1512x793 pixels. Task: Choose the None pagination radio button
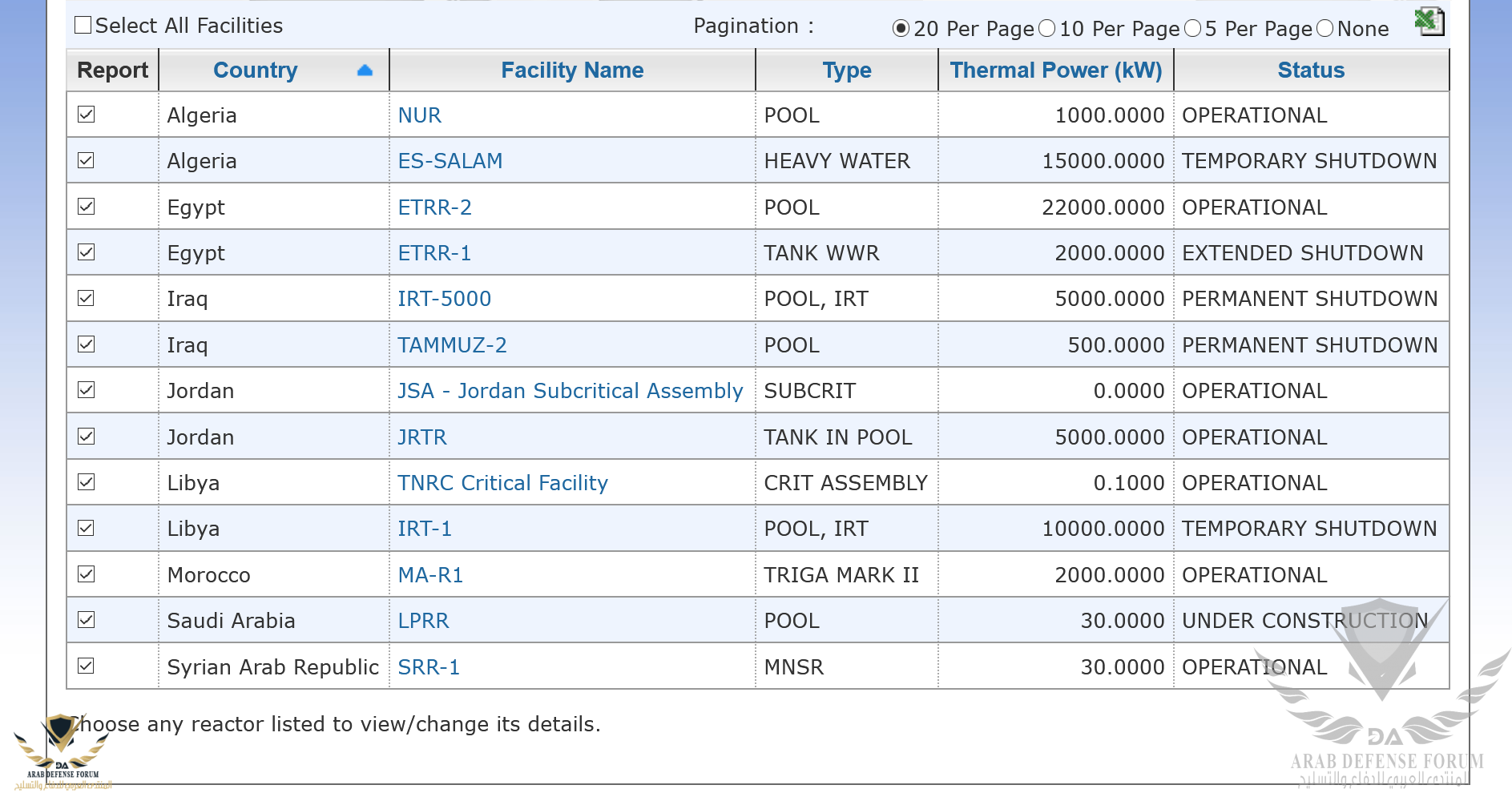click(1325, 29)
